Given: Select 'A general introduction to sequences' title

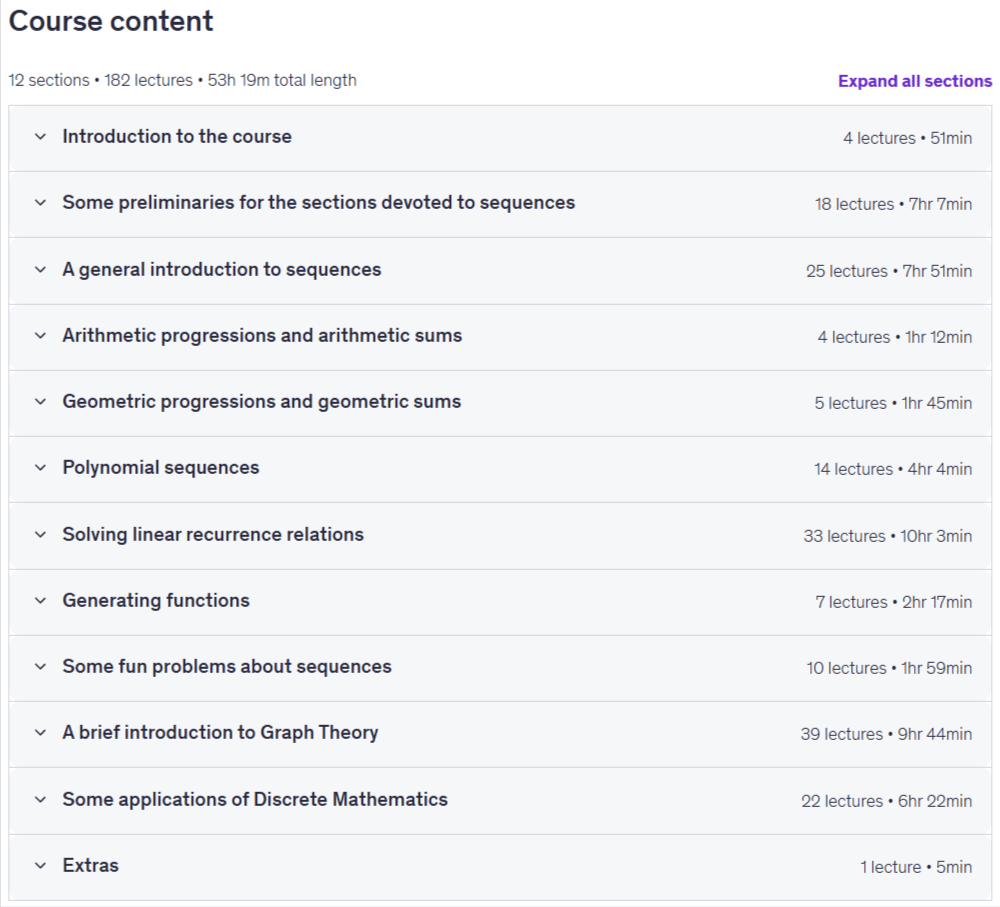Looking at the screenshot, I should point(222,270).
